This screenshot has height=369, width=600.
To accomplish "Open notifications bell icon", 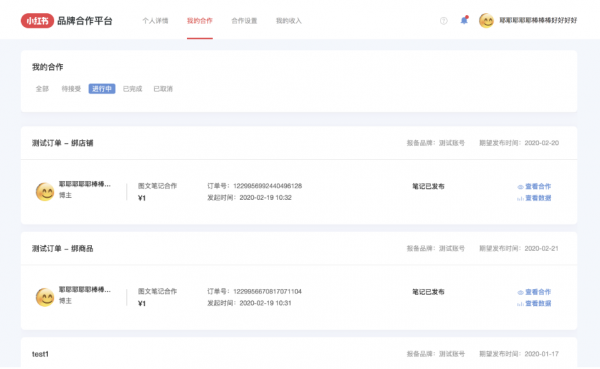I will click(464, 20).
